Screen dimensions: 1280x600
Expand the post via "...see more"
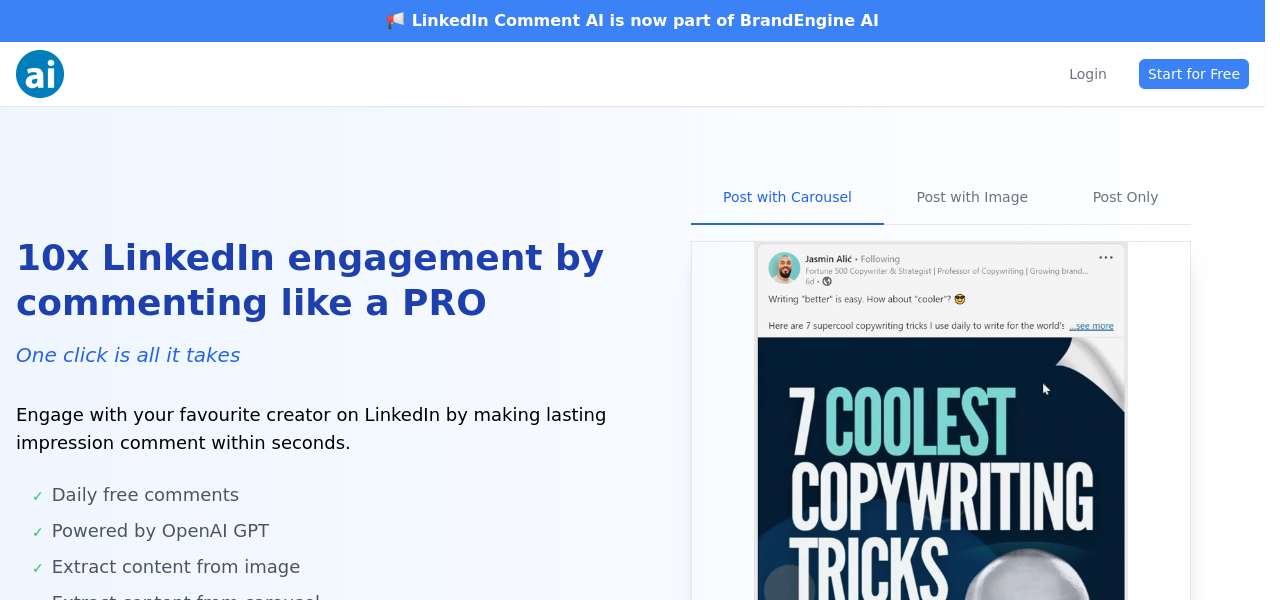point(1091,326)
